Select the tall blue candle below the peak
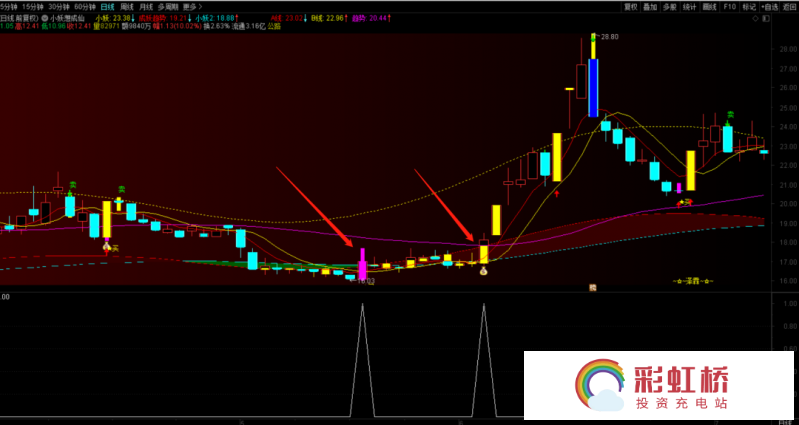Screen dimensions: 799x425 point(593,88)
